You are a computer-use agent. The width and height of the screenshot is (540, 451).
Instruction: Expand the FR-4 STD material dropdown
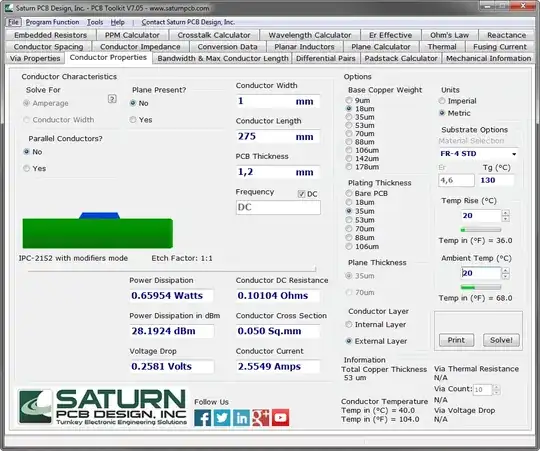(x=514, y=154)
